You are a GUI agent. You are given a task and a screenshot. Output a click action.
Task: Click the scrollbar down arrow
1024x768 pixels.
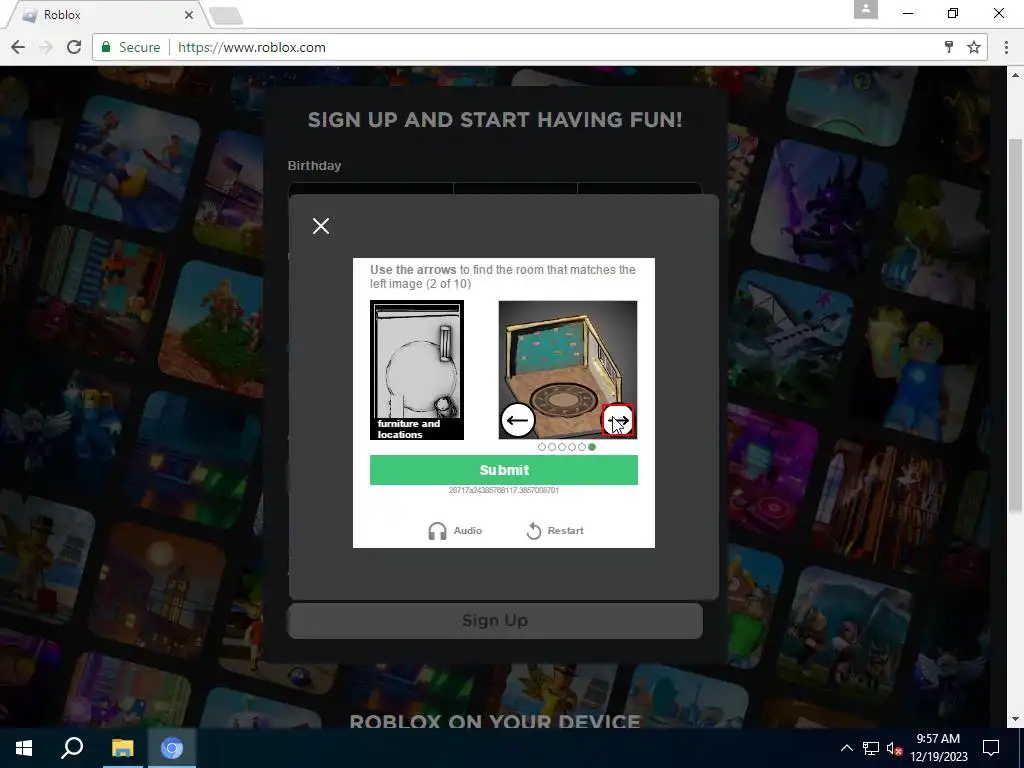[1016, 720]
